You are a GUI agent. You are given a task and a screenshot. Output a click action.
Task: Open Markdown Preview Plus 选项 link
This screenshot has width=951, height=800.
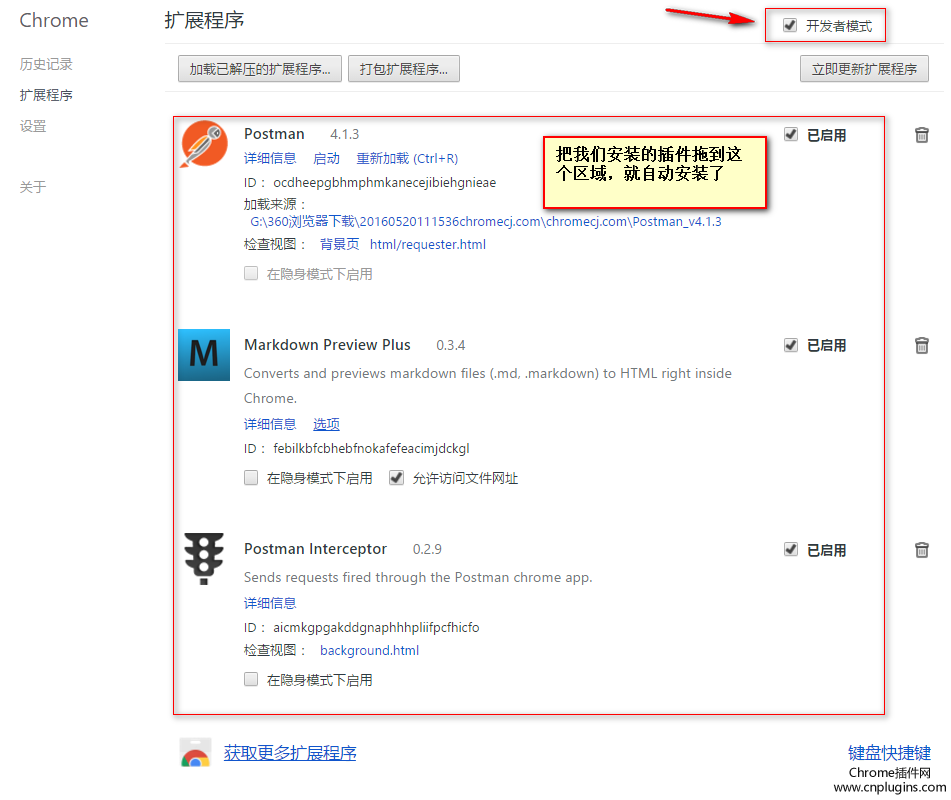(x=326, y=424)
